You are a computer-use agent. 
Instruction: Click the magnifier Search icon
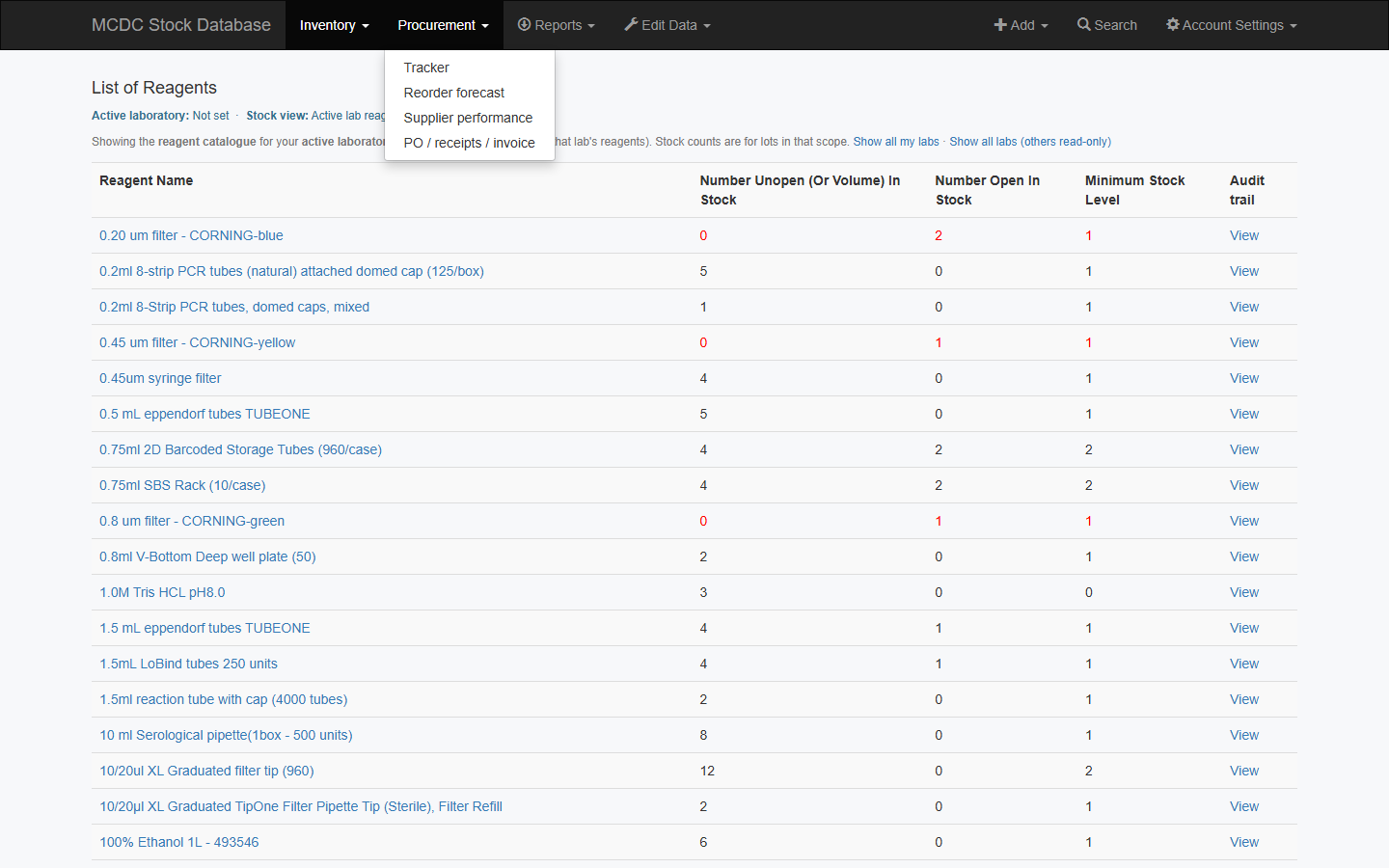[1084, 25]
